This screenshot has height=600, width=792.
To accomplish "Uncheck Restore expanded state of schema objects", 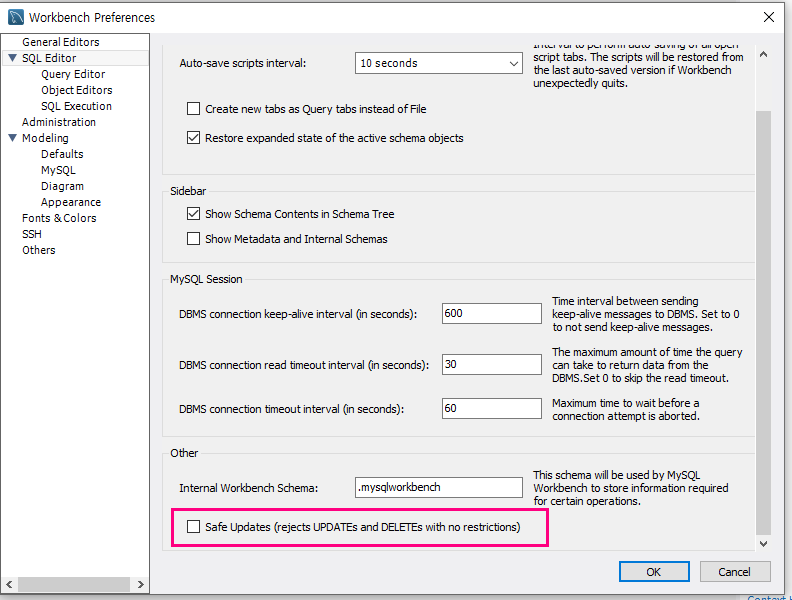I will pos(193,137).
